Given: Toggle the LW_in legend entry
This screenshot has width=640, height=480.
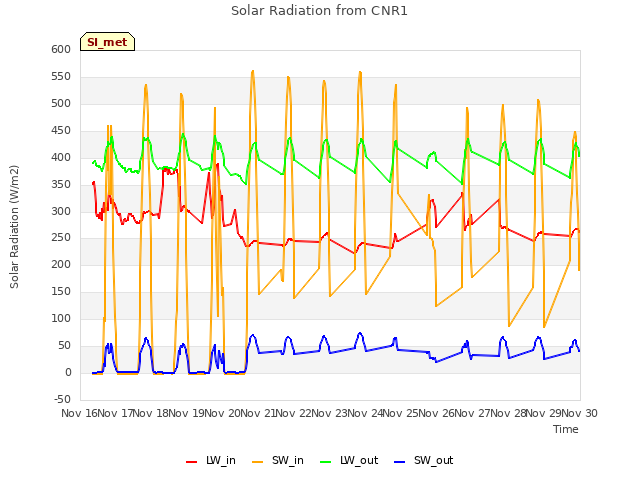Looking at the screenshot, I should coord(211,460).
